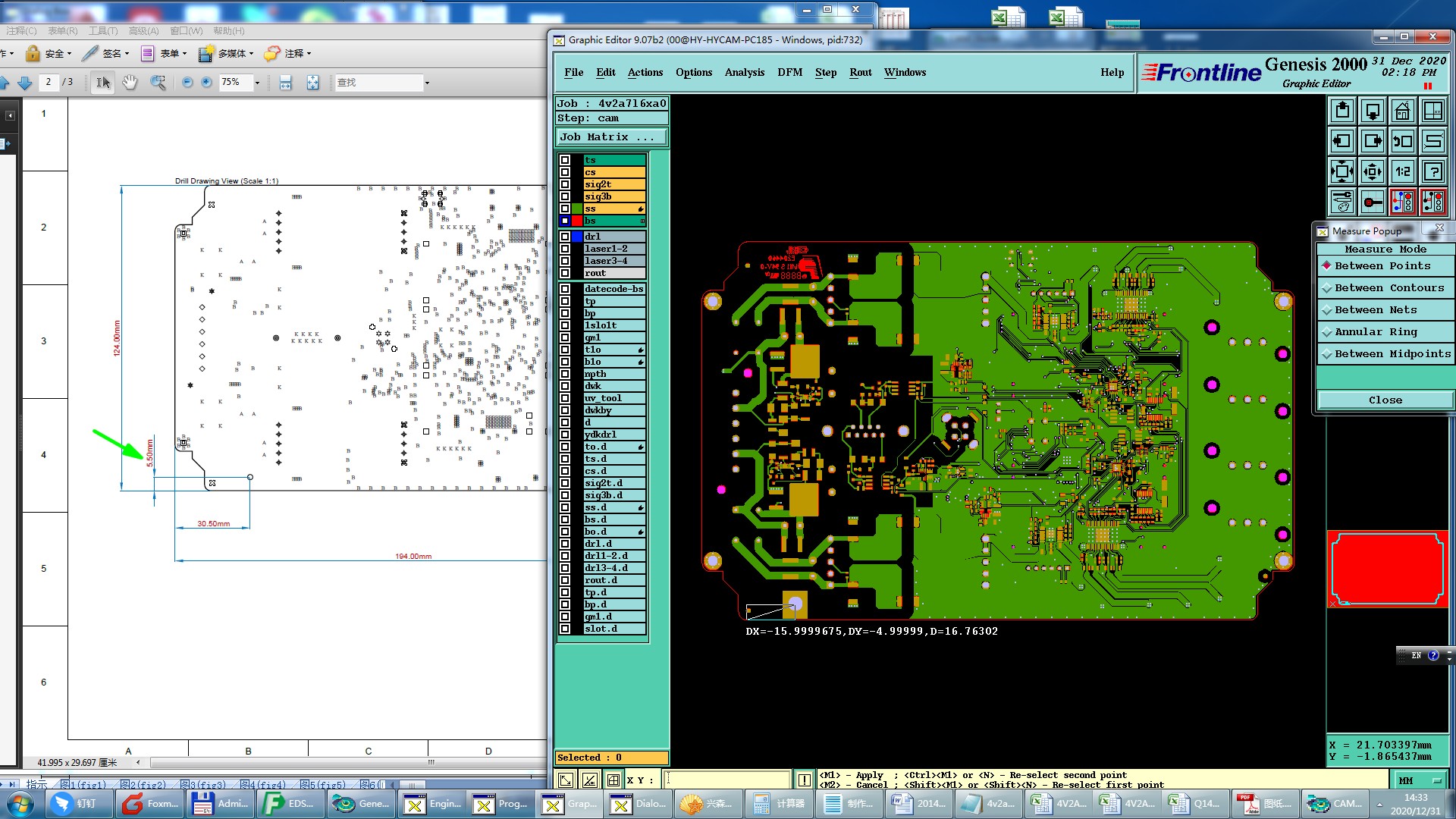Screen dimensions: 1456x819
Task: Click the red color swatch of layer bs
Action: point(577,221)
